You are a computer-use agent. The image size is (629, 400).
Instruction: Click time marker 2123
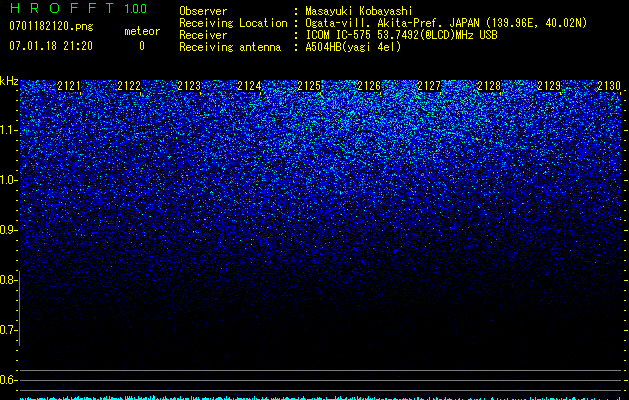tap(189, 86)
